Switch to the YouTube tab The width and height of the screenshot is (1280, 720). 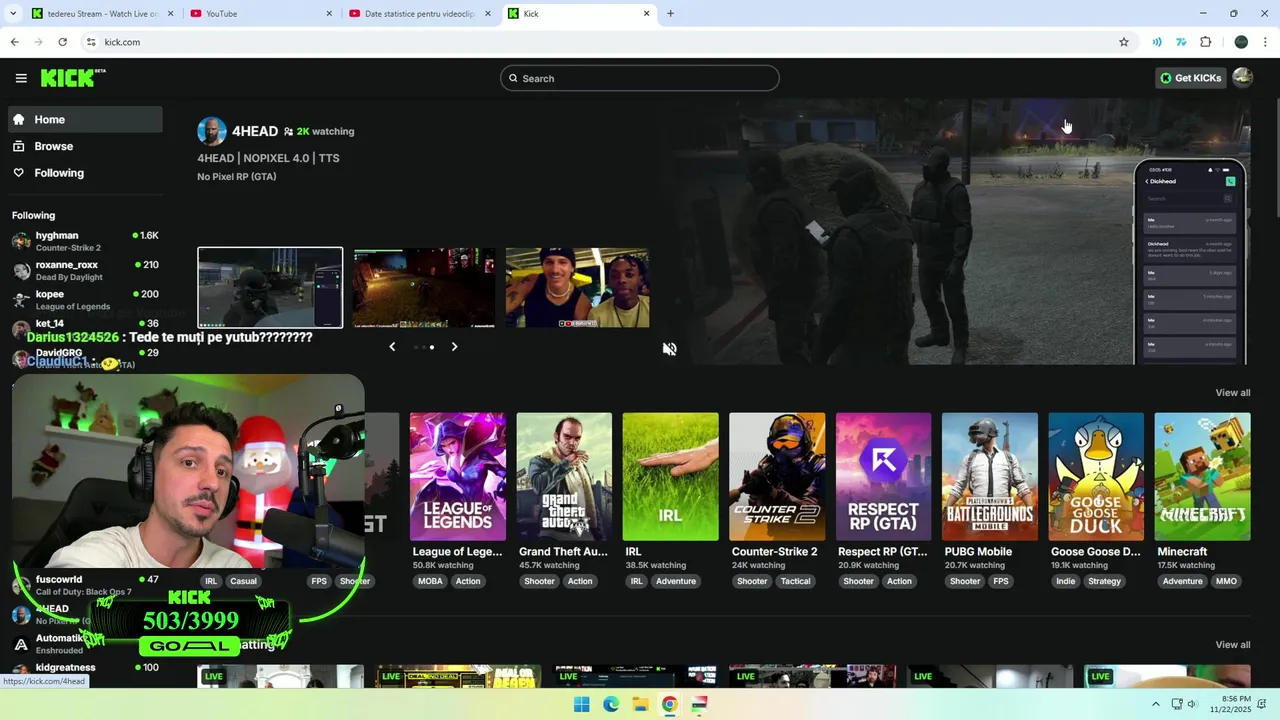pyautogui.click(x=260, y=14)
